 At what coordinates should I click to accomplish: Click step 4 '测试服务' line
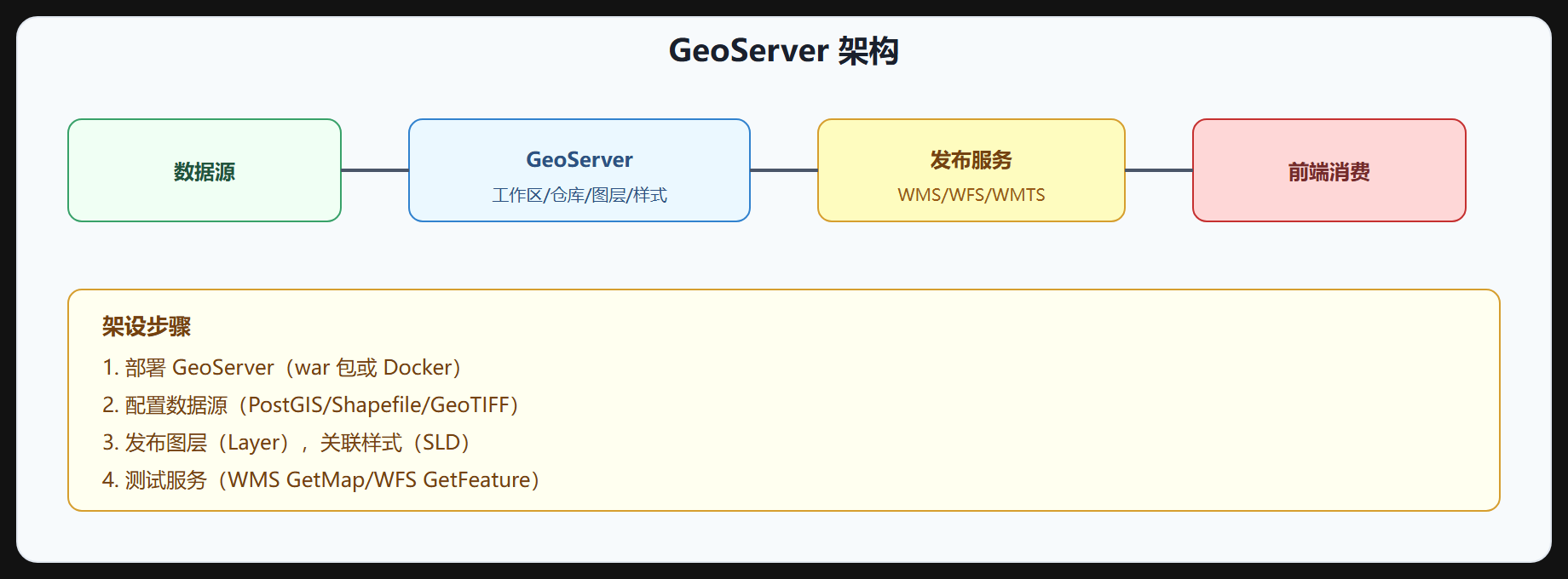321,480
